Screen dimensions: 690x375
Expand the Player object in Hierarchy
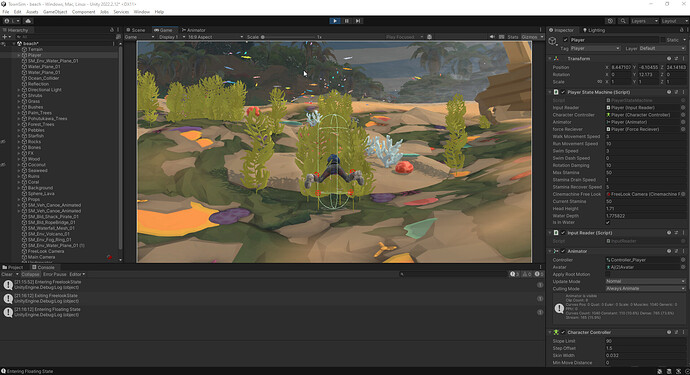[x=18, y=55]
